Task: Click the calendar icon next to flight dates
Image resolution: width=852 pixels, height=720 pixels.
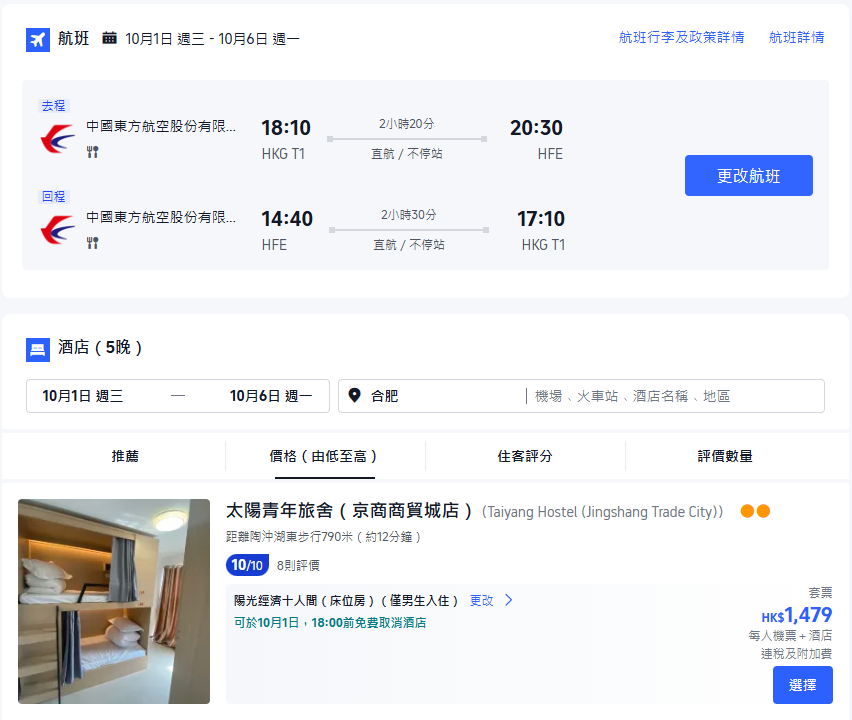Action: (x=108, y=40)
